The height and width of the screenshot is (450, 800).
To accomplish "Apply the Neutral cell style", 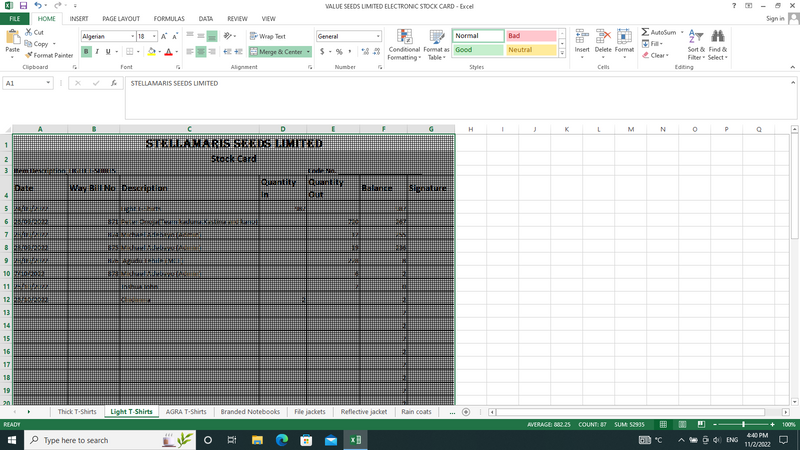I will point(531,49).
